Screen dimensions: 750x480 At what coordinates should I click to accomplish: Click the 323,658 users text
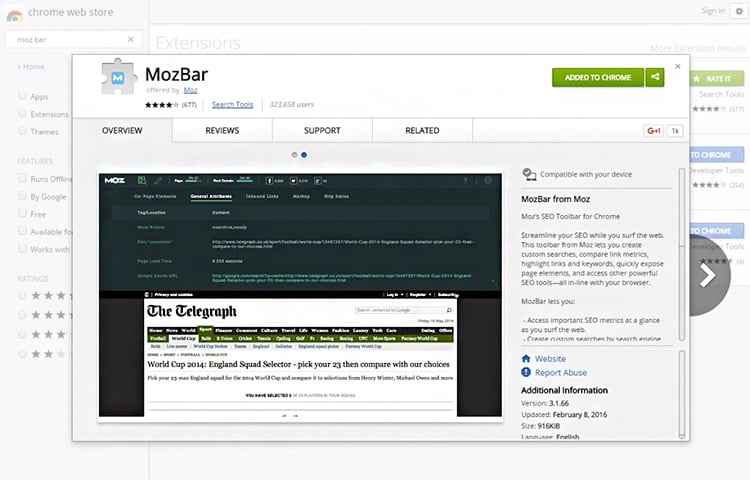click(291, 104)
